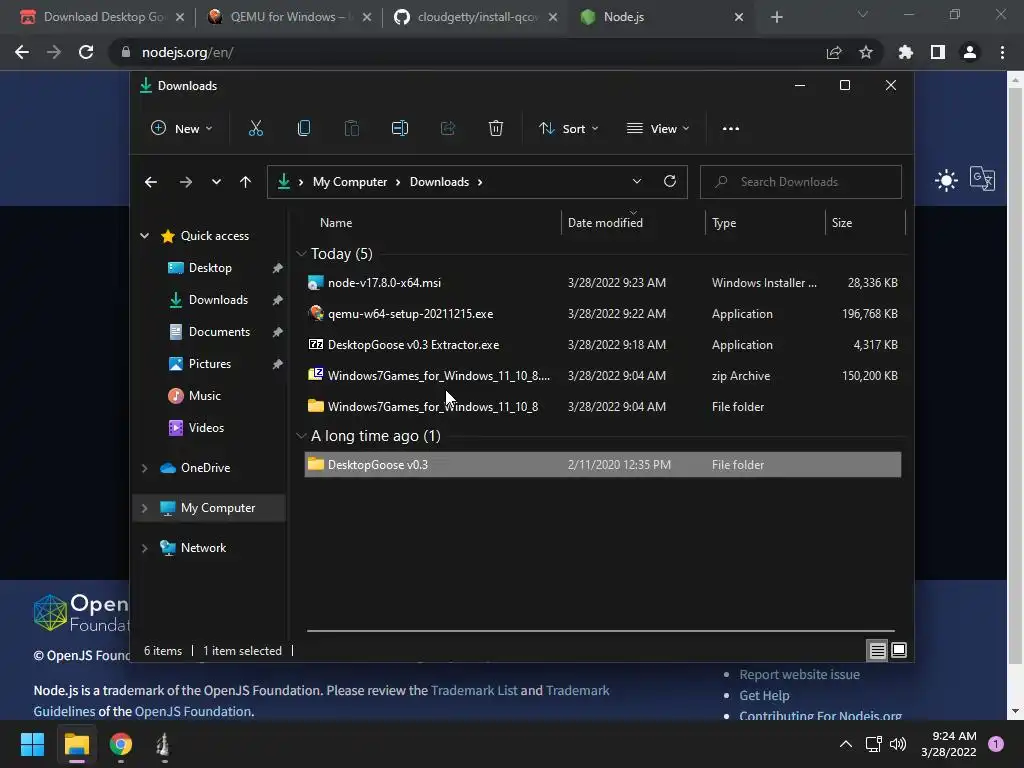Click the Share icon in the toolbar
Viewport: 1024px width, 768px height.
click(x=447, y=129)
